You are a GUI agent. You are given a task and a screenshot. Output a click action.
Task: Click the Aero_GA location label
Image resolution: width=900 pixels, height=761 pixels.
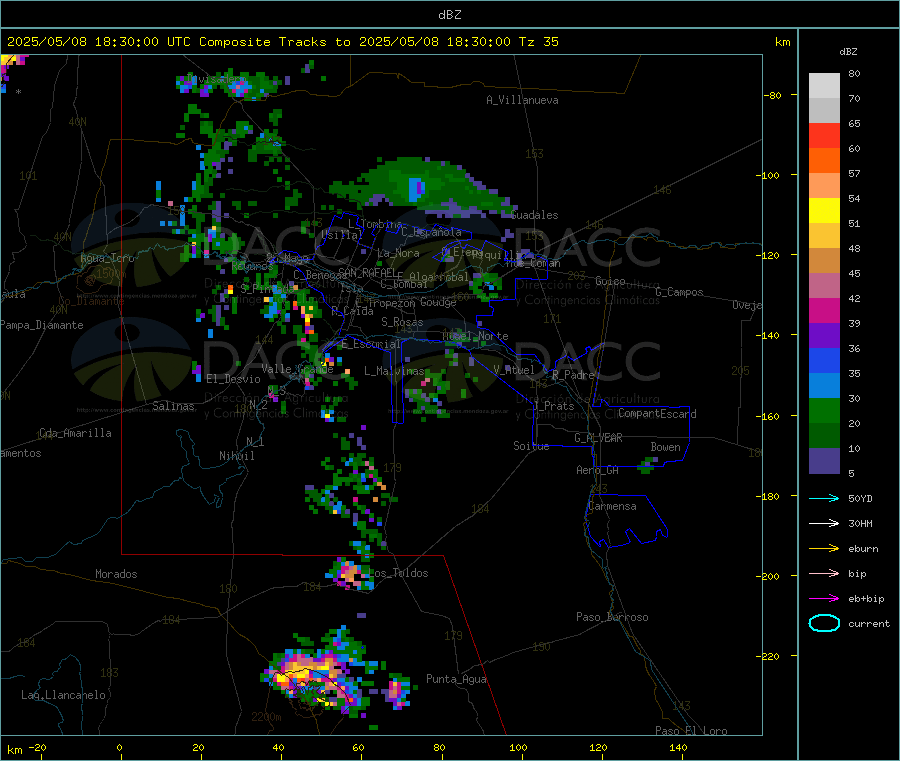pyautogui.click(x=598, y=470)
